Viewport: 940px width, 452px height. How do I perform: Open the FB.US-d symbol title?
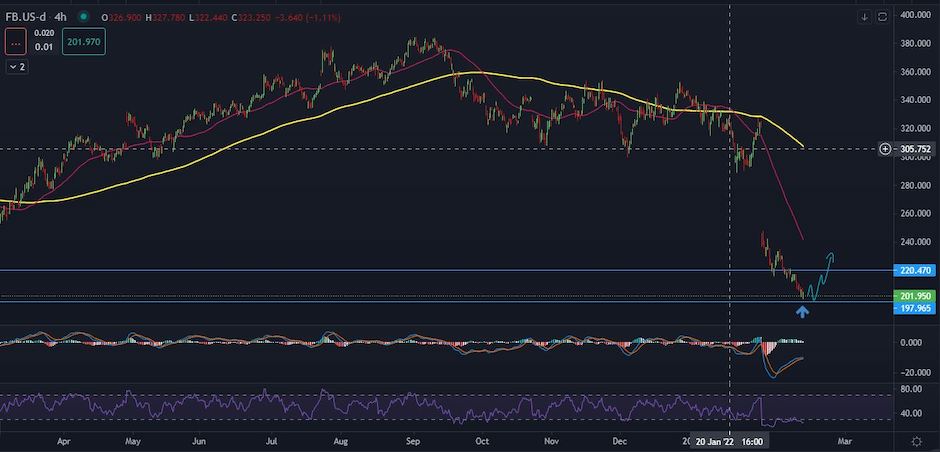(32, 16)
